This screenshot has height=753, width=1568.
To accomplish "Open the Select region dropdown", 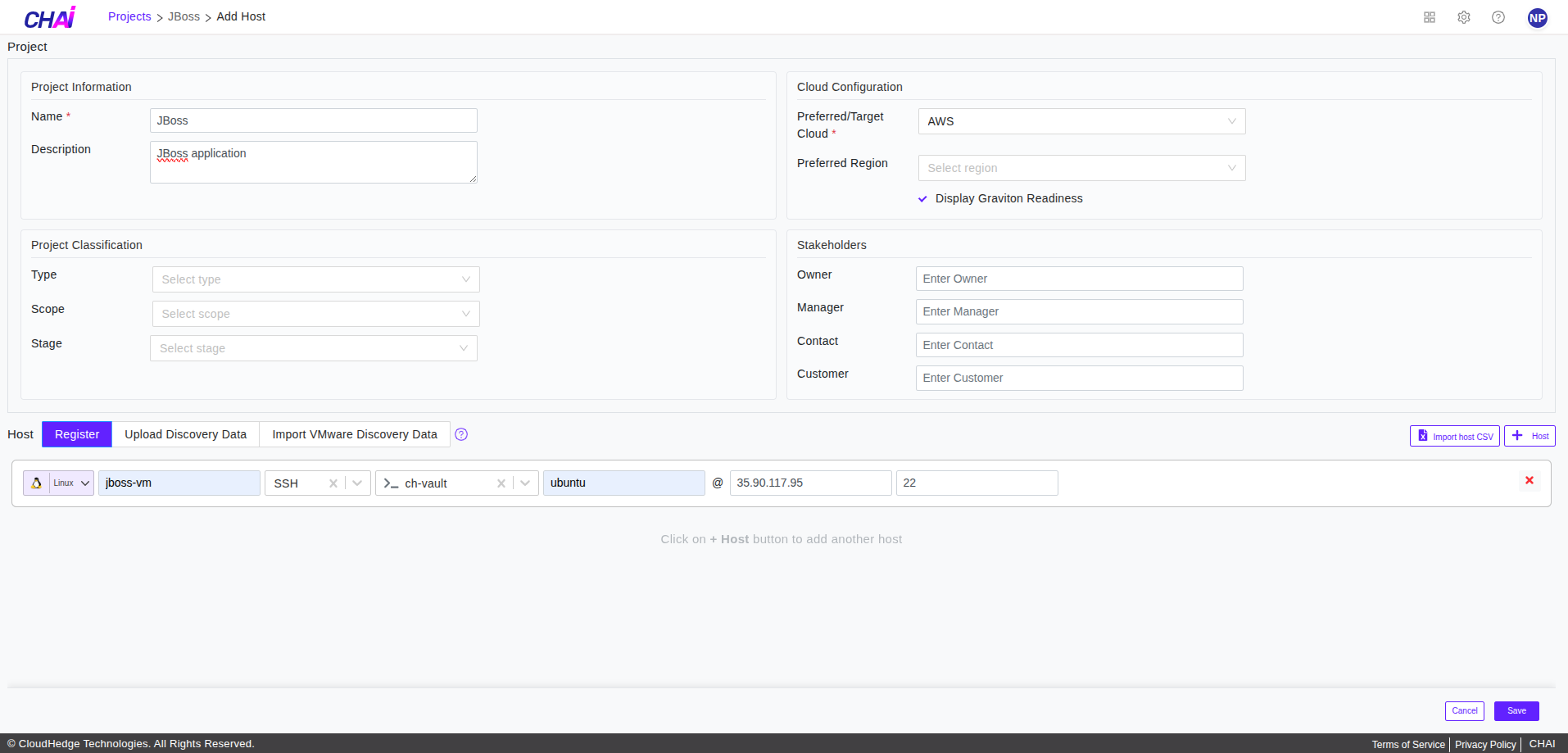I will pos(1081,168).
